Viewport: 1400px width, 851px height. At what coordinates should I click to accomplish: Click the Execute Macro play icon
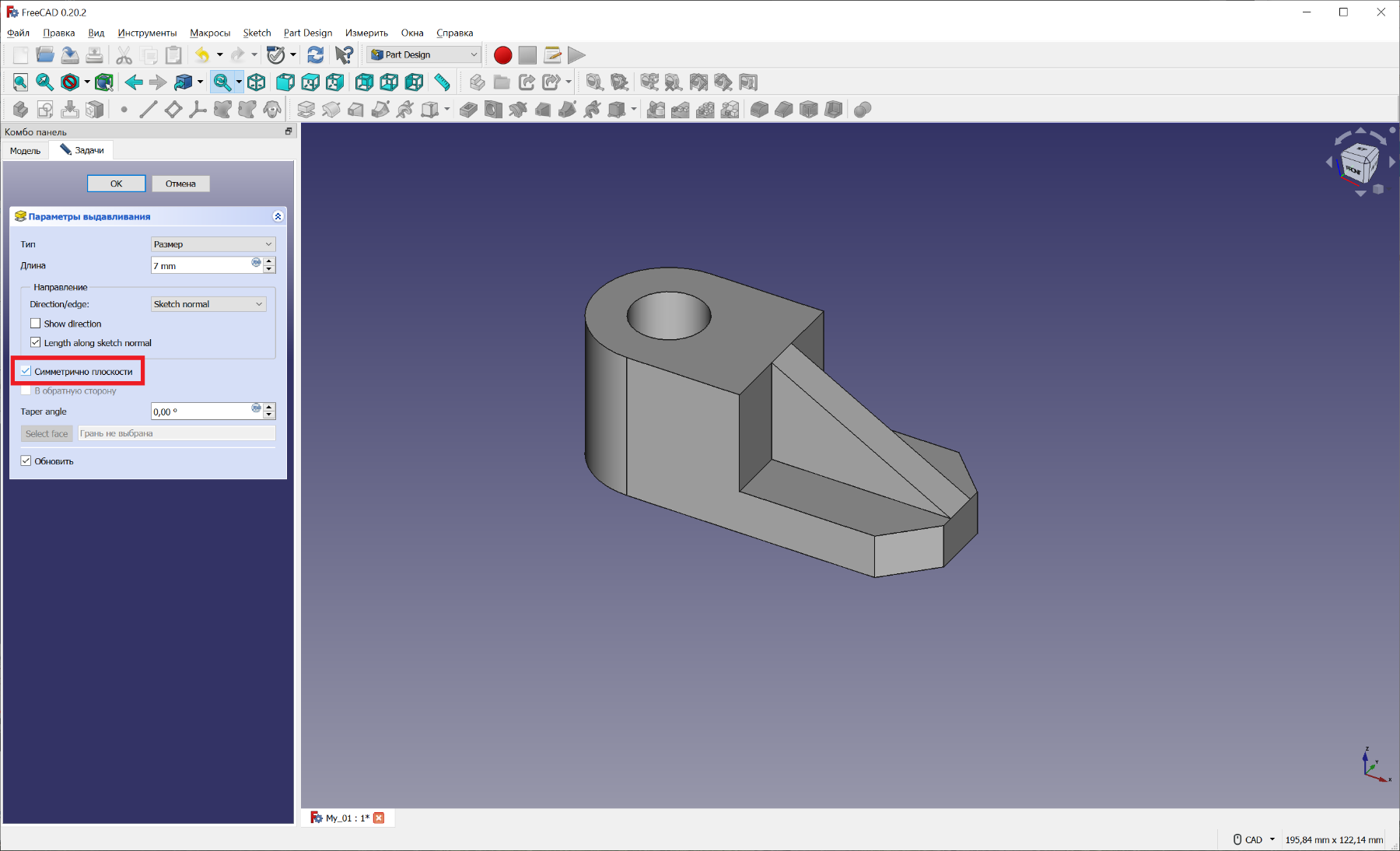click(x=576, y=55)
